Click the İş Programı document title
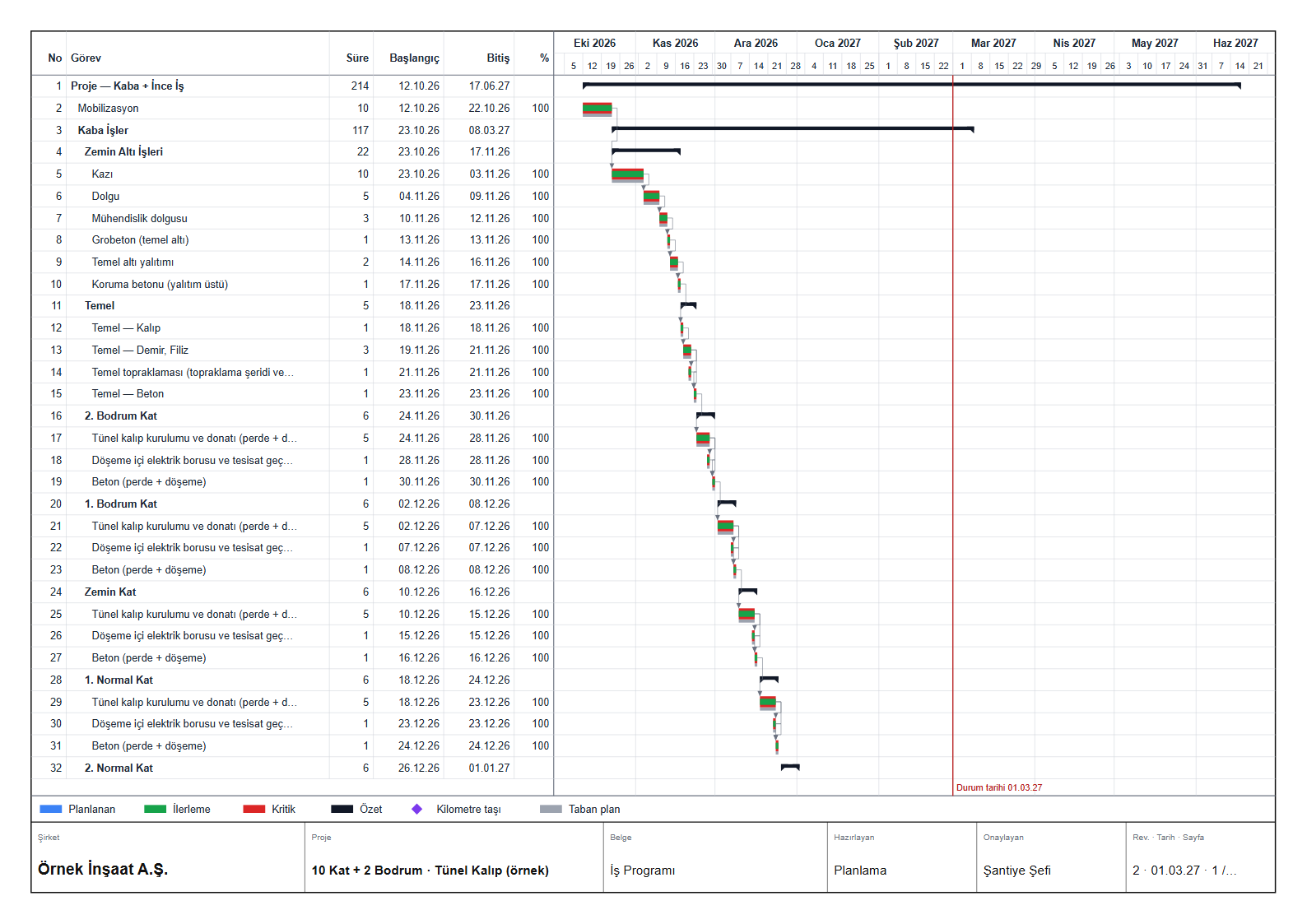 [x=642, y=870]
